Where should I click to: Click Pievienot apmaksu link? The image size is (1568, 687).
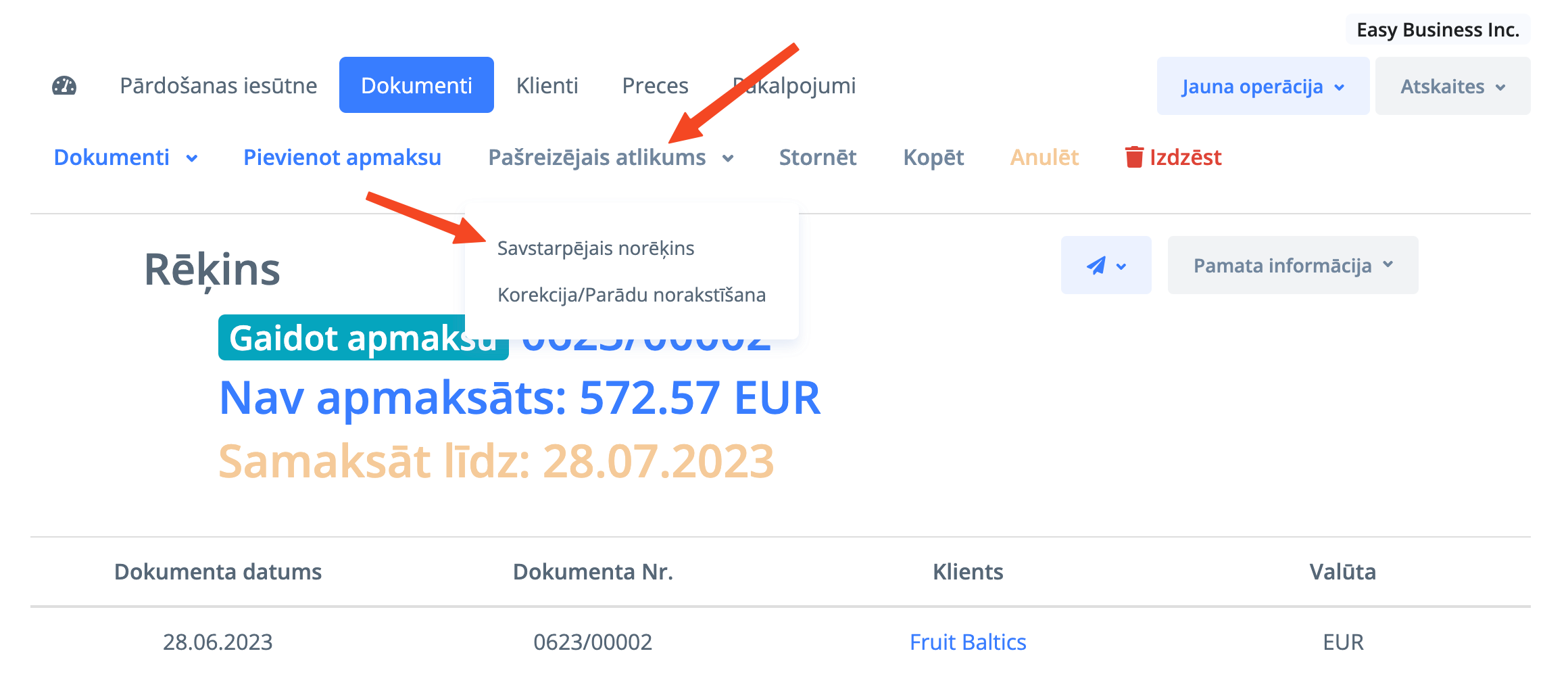coord(342,158)
